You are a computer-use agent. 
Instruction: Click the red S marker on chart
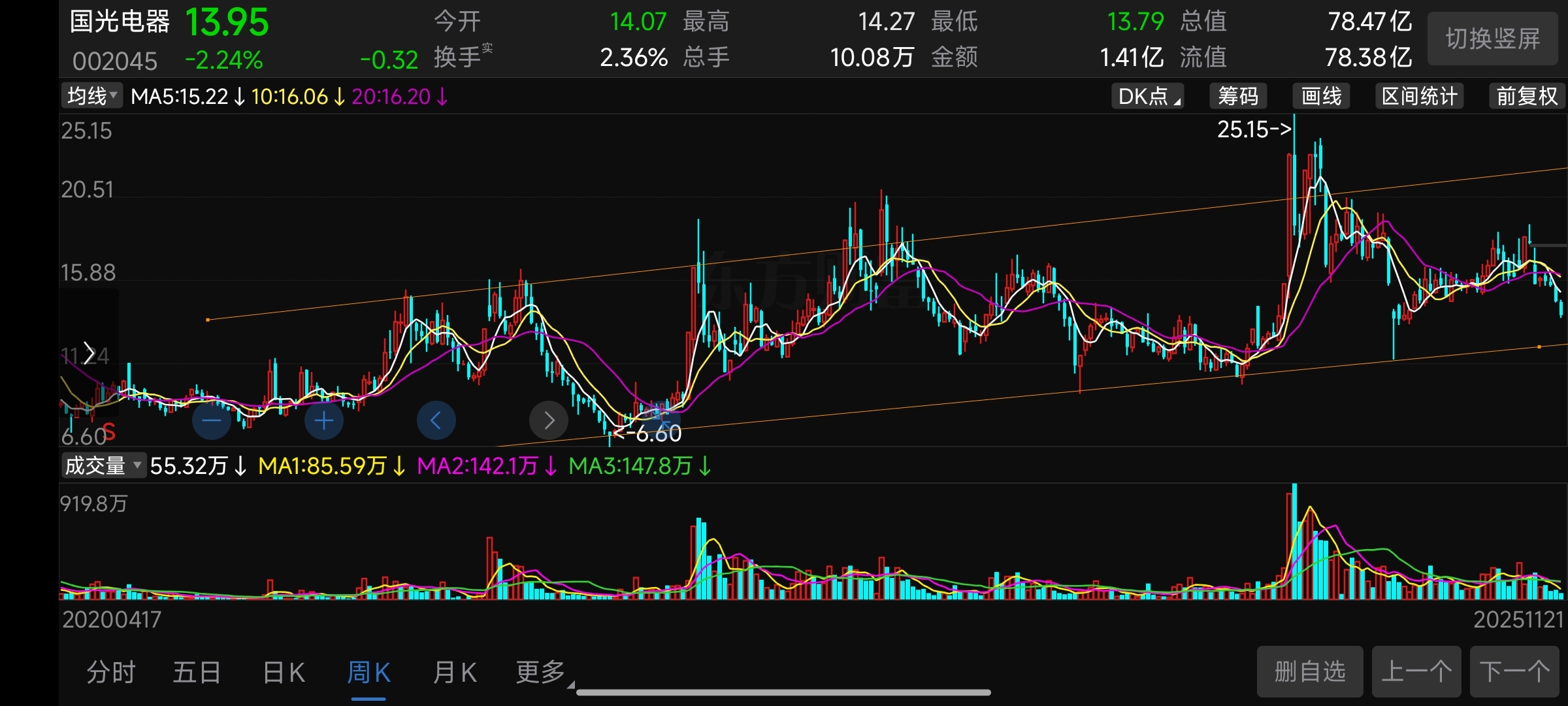pos(109,431)
